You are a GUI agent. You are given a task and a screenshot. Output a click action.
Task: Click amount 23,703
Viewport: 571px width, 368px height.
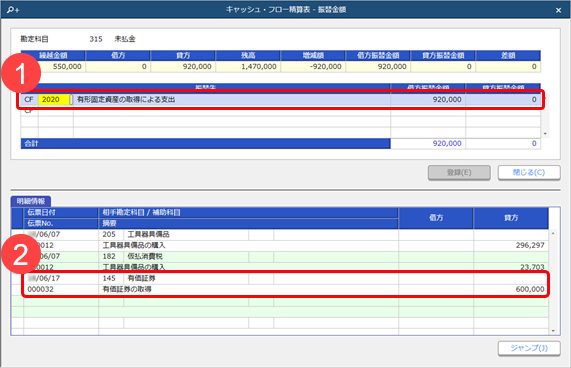532,267
